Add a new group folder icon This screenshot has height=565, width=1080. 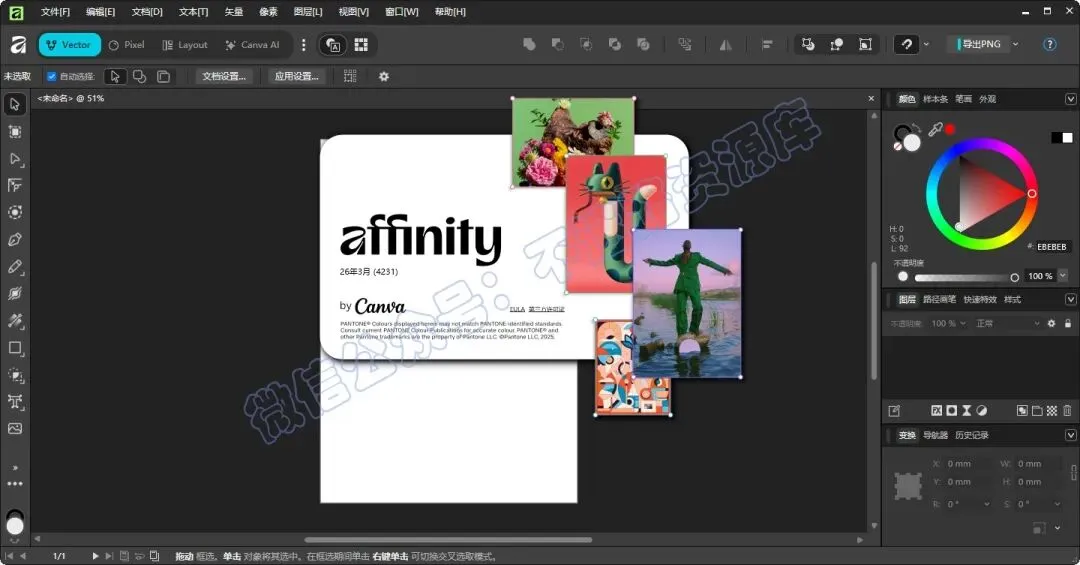pos(1037,411)
